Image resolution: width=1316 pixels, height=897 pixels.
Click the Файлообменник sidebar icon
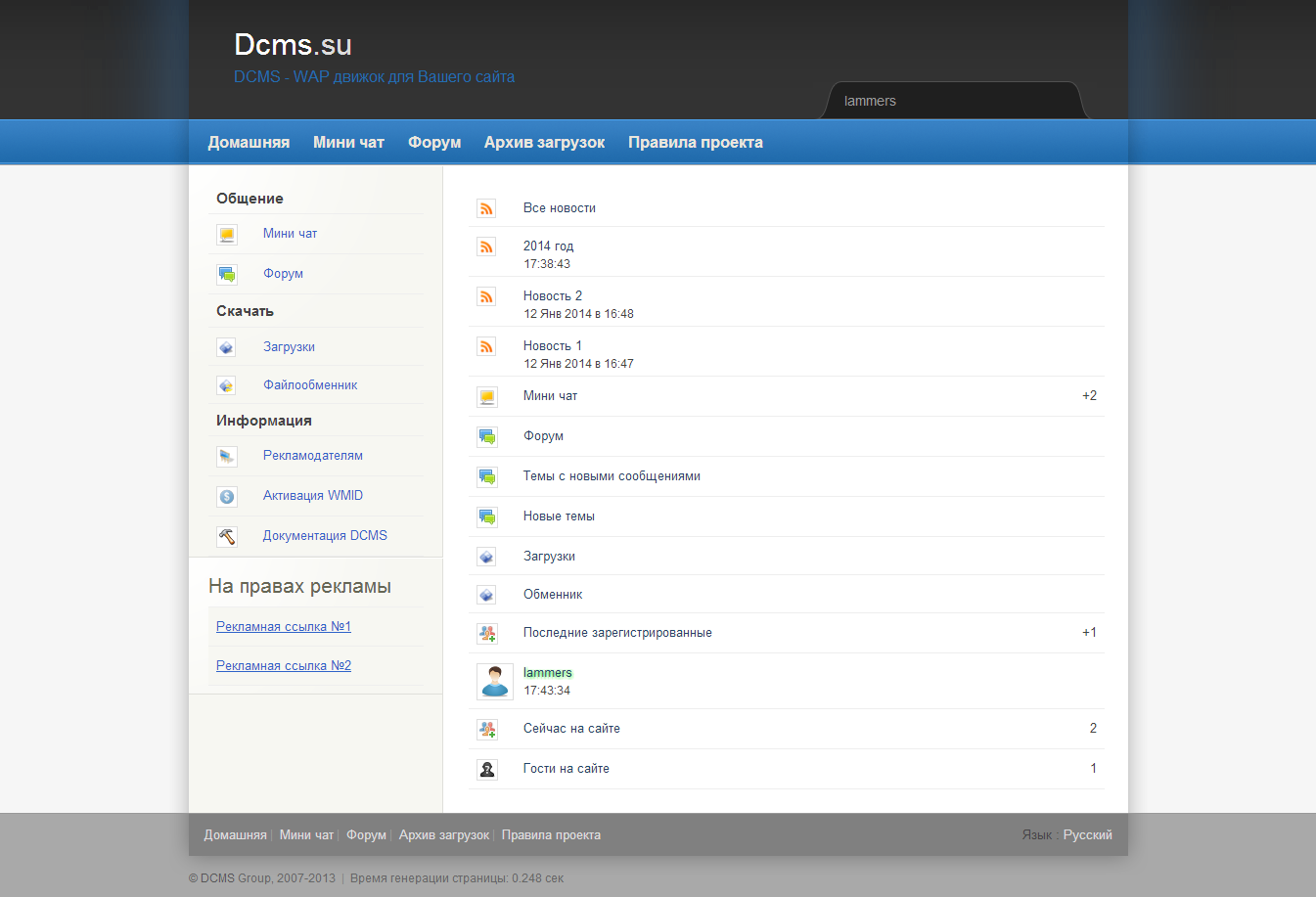coord(226,385)
